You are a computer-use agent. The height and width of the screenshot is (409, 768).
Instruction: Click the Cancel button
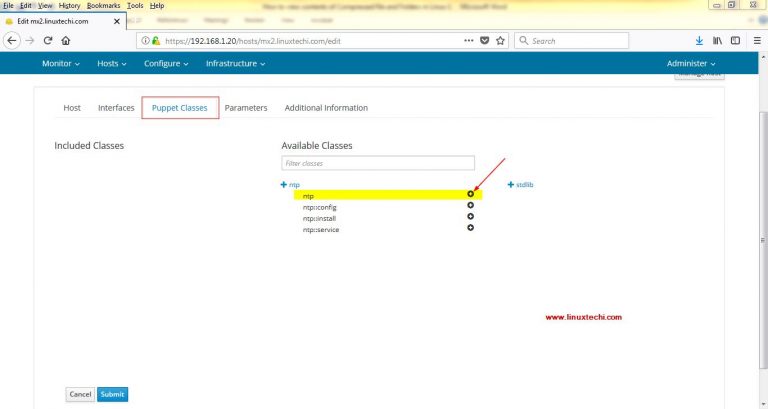(80, 394)
